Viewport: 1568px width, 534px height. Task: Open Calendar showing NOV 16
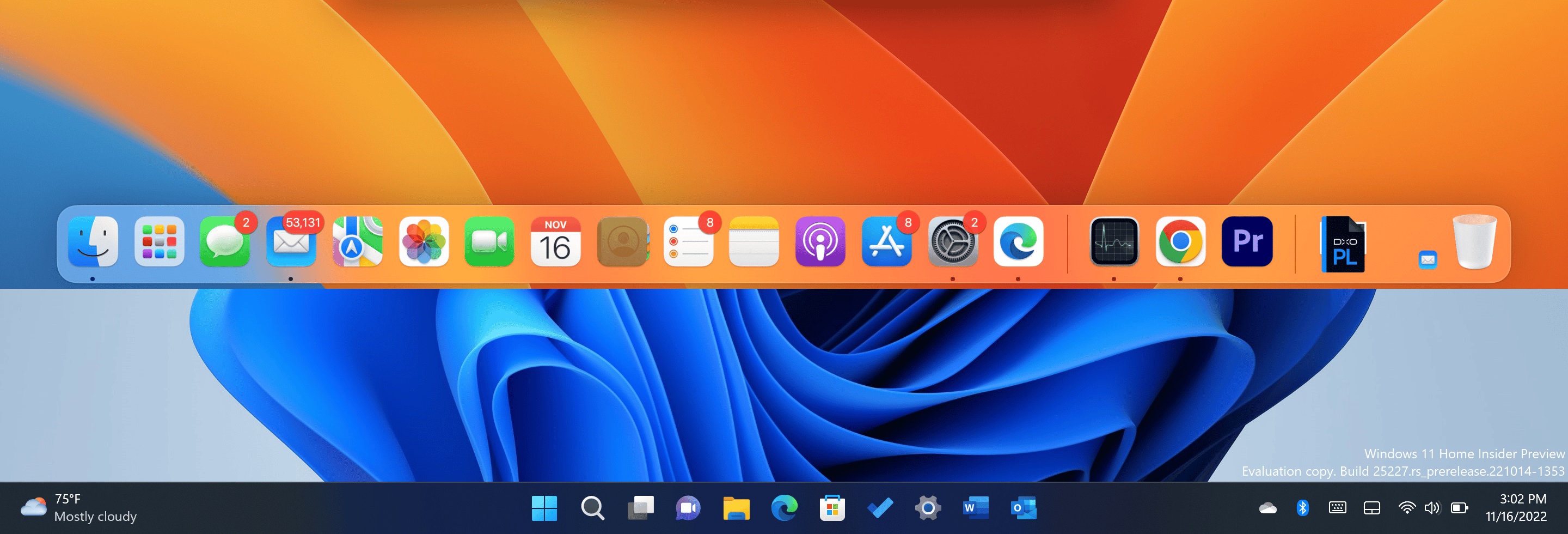coord(556,242)
